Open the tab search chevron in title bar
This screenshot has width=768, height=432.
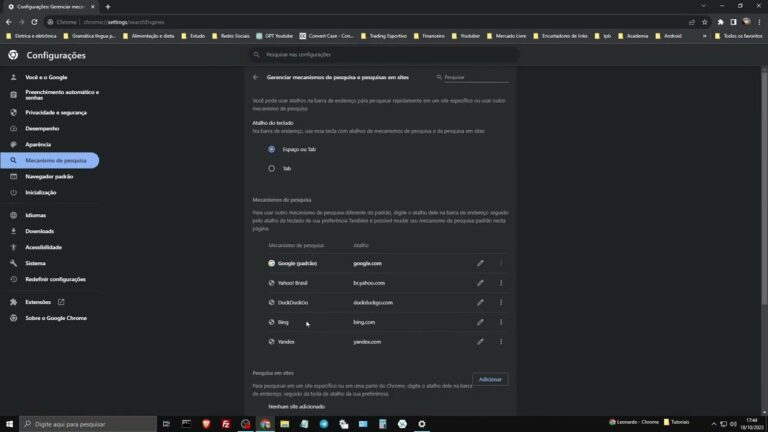(703, 6)
